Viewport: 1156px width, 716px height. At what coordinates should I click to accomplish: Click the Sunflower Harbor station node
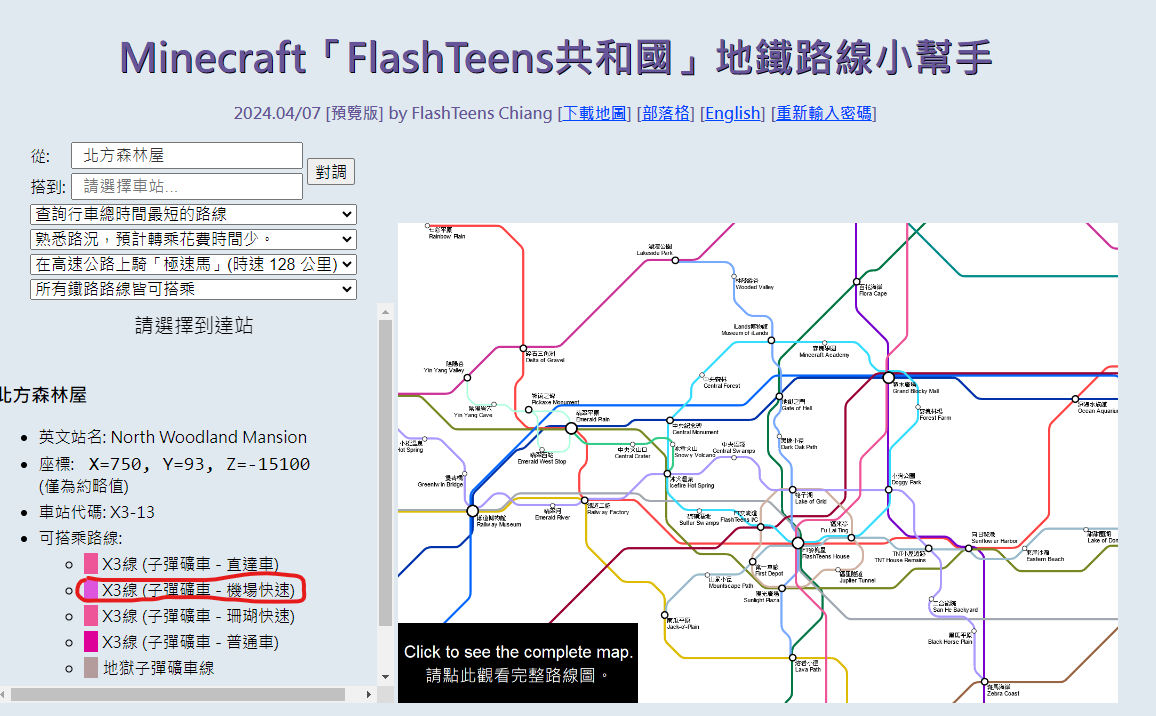coord(969,549)
